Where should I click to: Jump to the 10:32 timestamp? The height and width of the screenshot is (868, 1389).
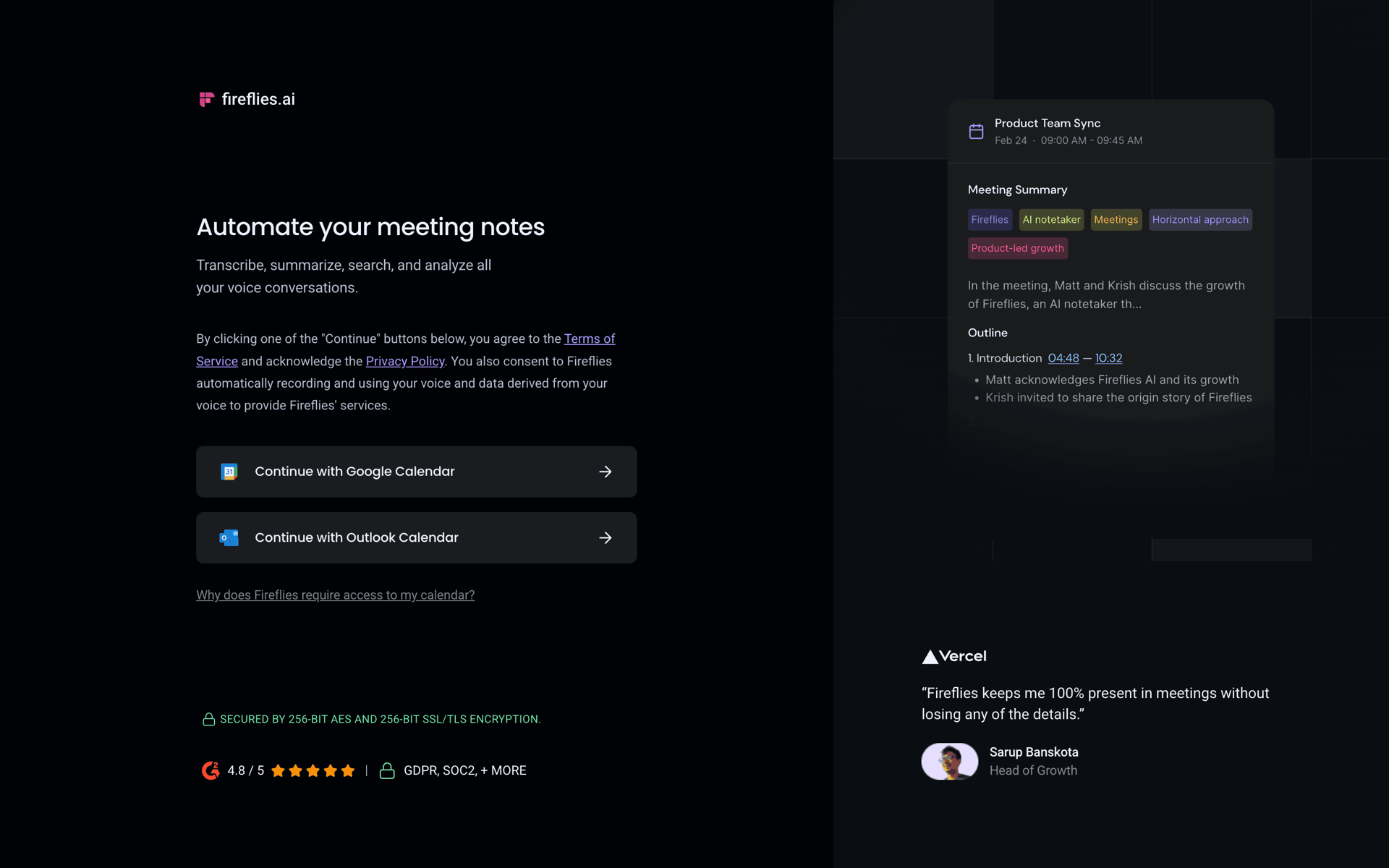[1109, 358]
